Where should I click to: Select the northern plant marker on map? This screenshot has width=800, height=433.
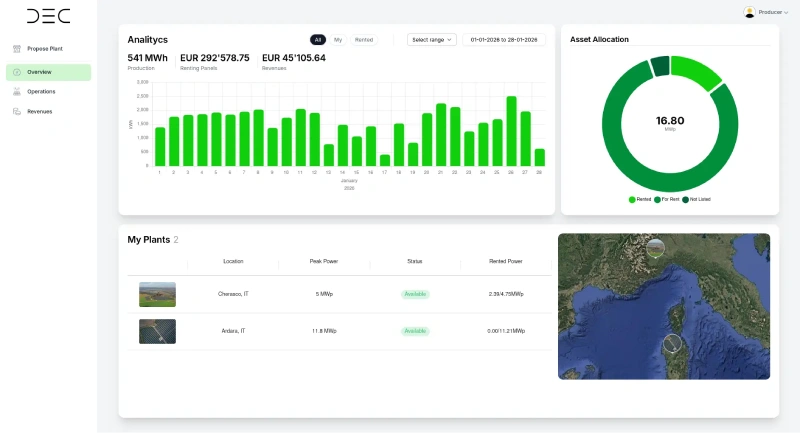[x=656, y=248]
